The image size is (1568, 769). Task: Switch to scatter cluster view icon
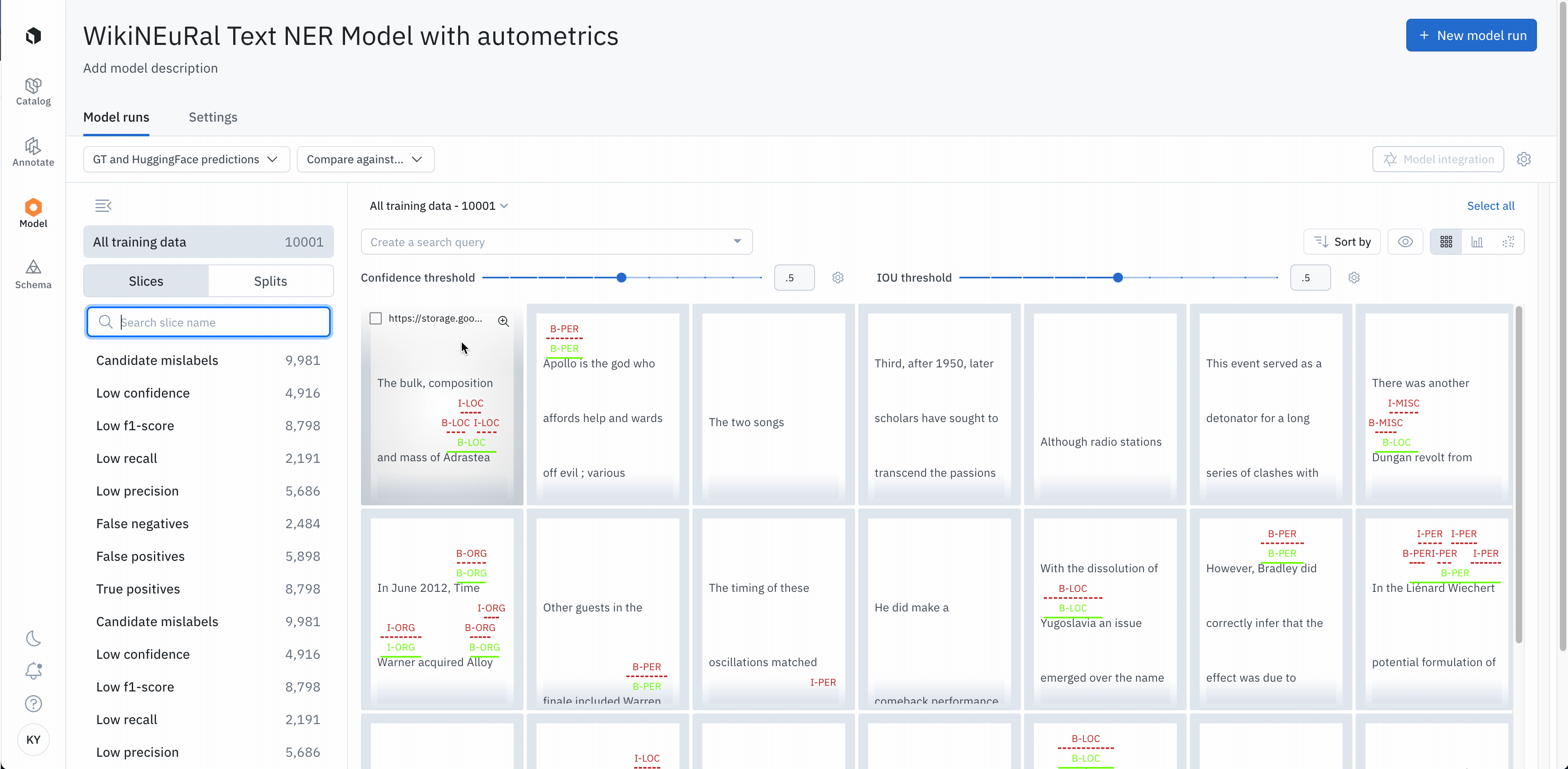(x=1508, y=242)
